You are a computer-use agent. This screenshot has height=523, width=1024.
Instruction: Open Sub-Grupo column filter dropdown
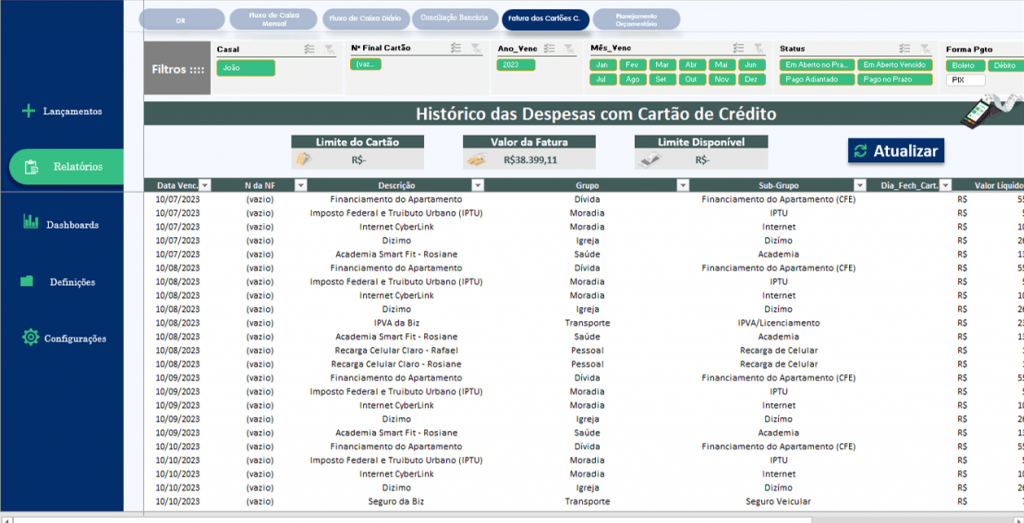(x=861, y=185)
